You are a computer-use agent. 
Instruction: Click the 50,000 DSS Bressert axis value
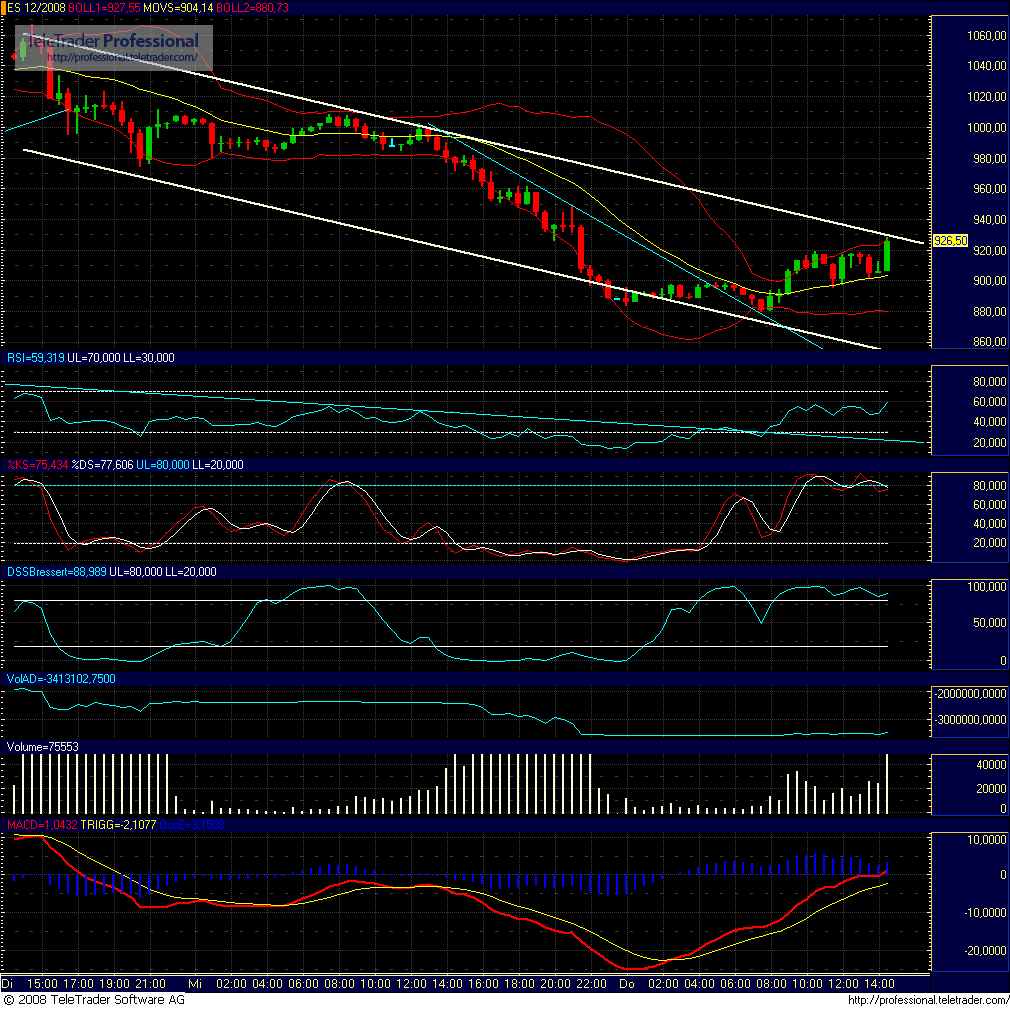pos(989,622)
